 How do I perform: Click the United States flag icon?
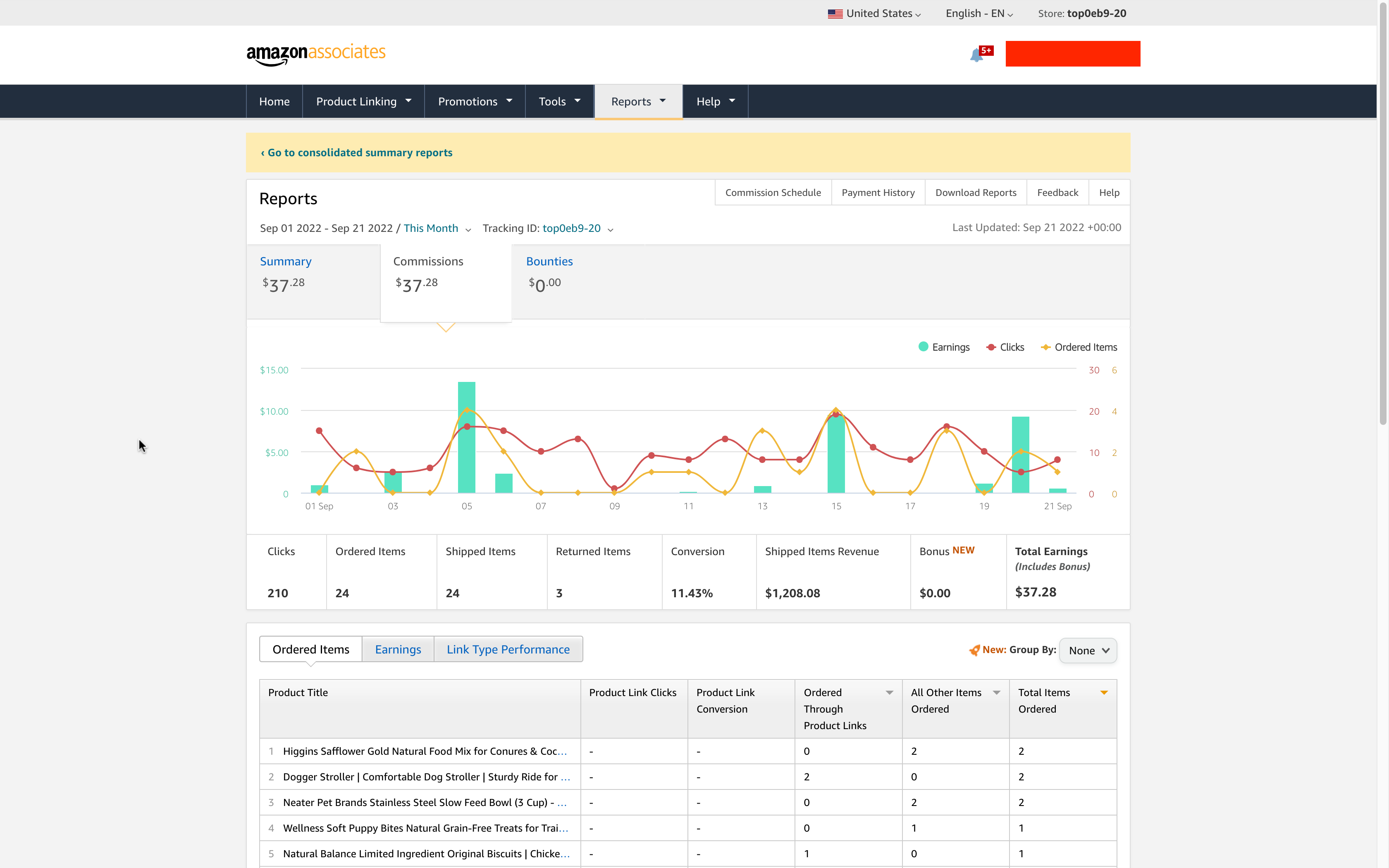(x=835, y=14)
